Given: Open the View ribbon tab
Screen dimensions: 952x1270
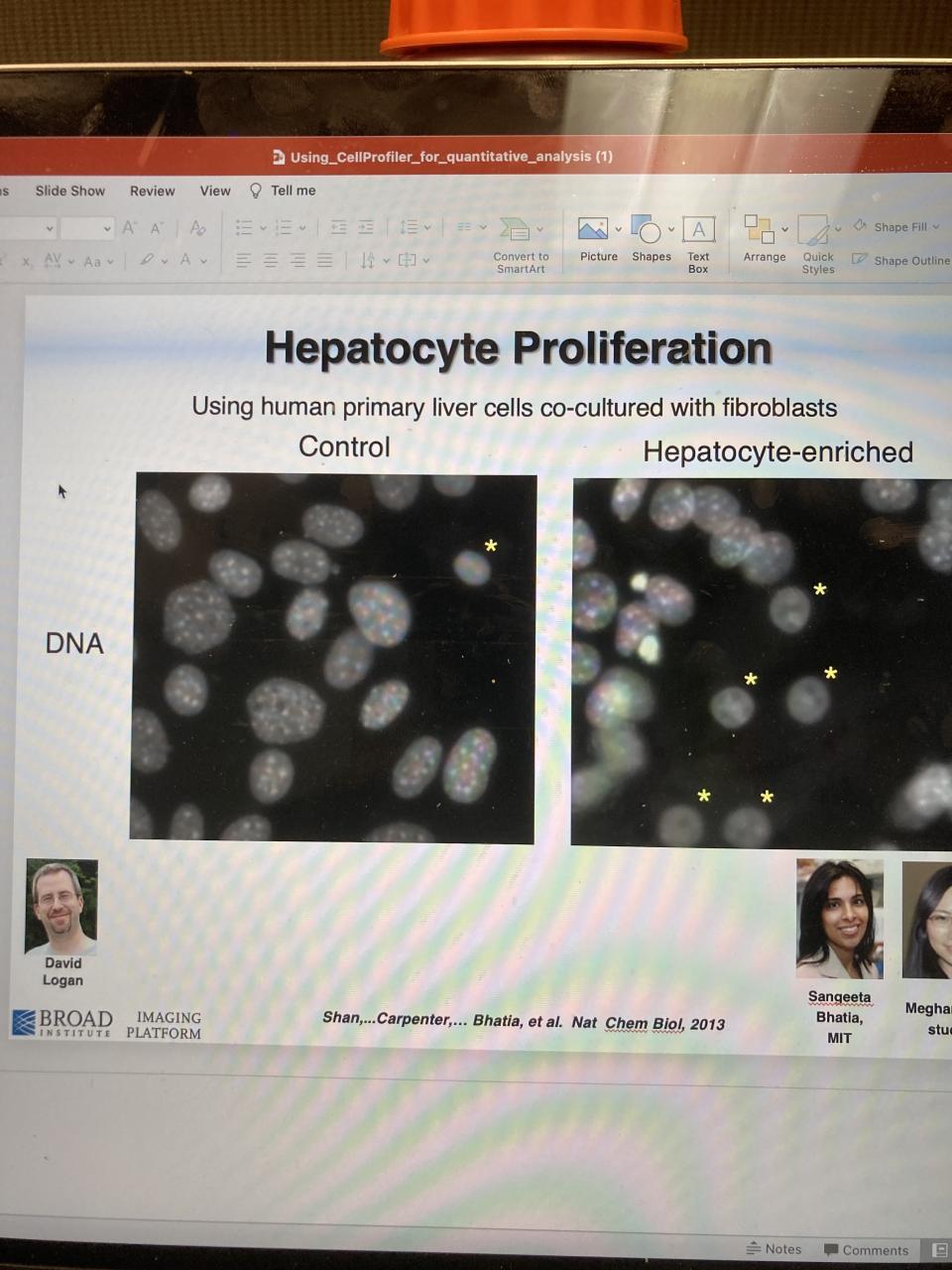Looking at the screenshot, I should point(215,190).
